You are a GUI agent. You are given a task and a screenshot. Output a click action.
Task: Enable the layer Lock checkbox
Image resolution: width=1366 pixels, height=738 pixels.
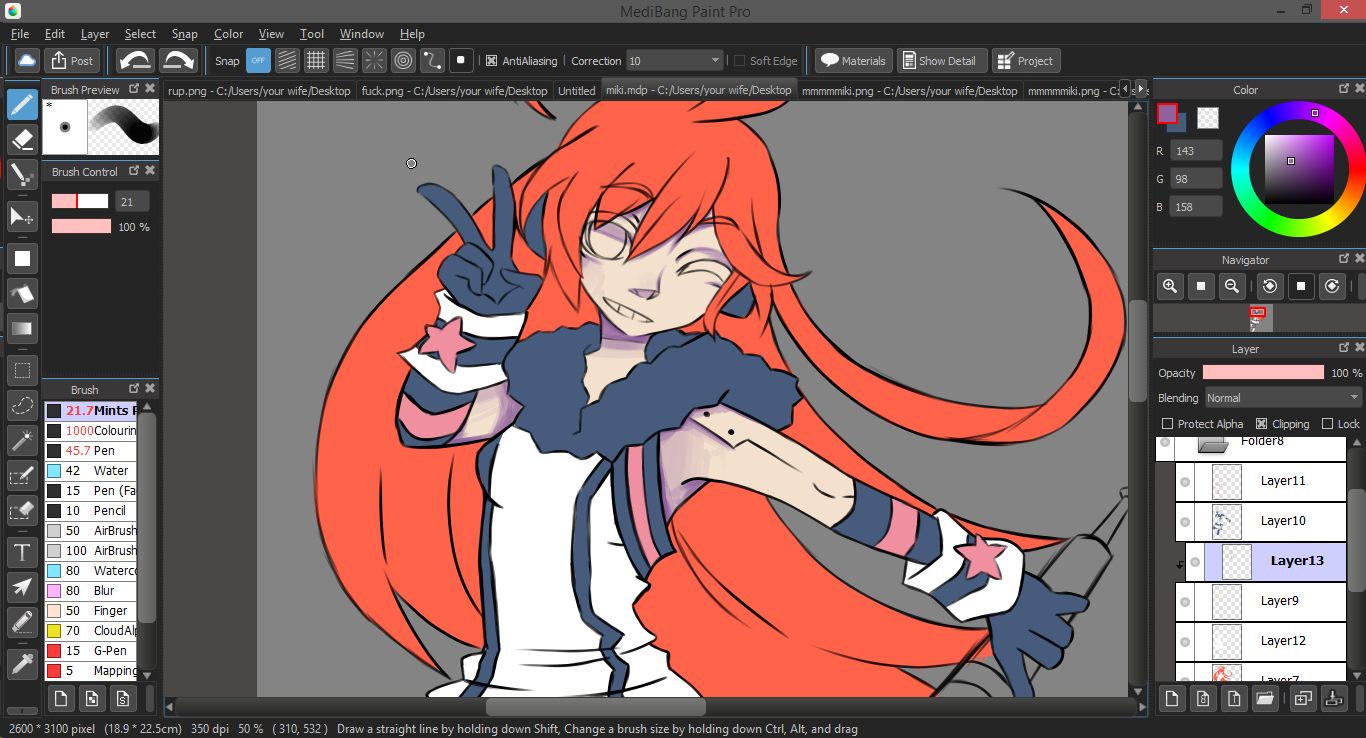pos(1327,424)
